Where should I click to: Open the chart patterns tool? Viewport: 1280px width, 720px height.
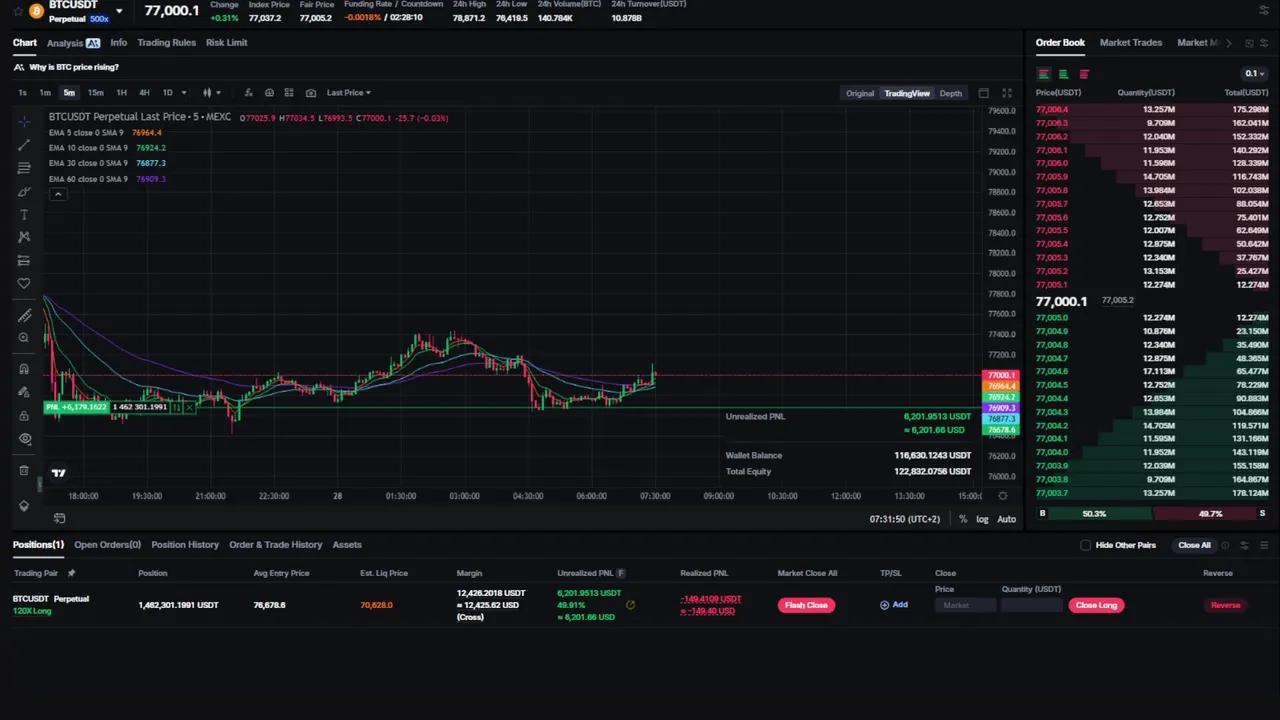coord(24,237)
